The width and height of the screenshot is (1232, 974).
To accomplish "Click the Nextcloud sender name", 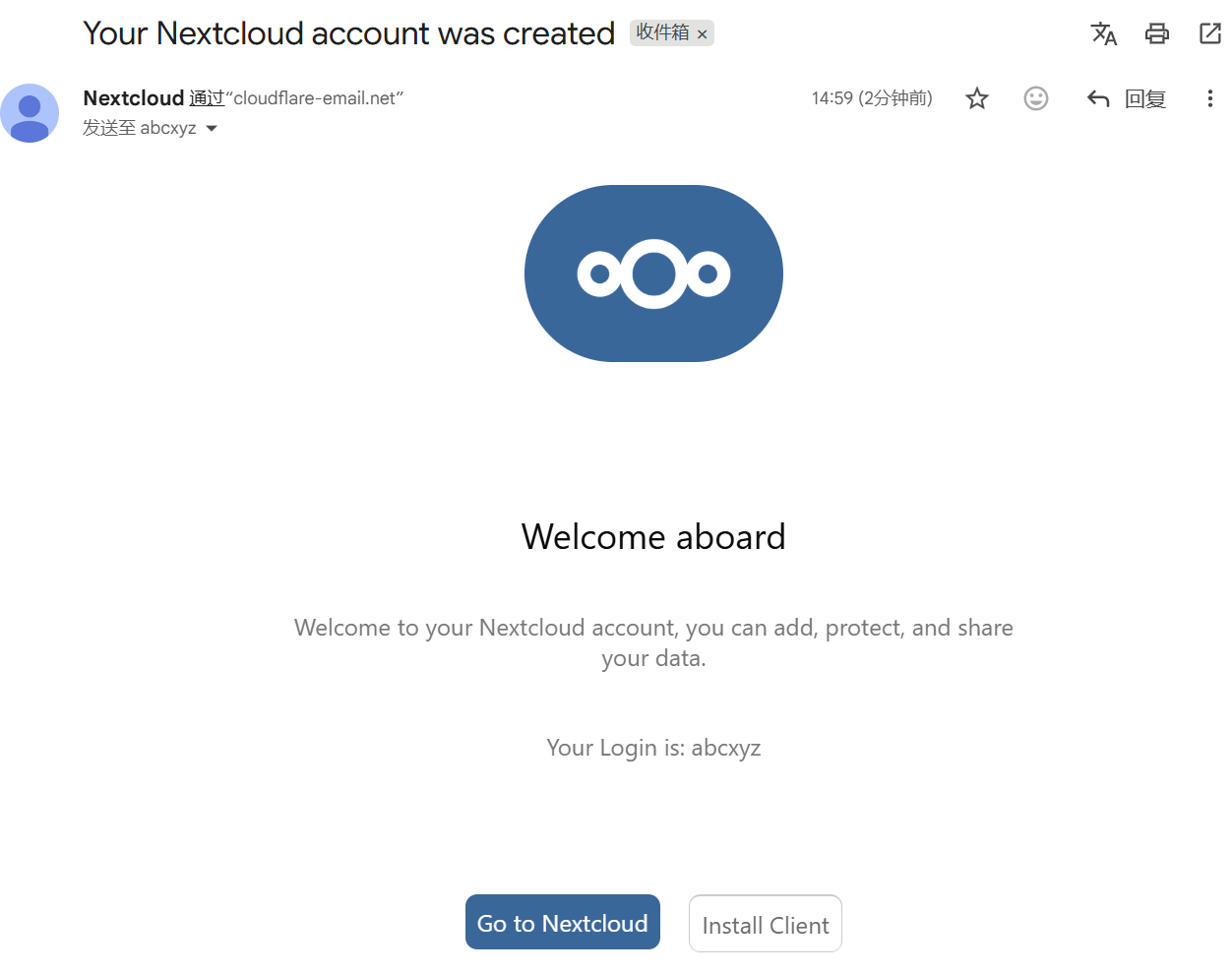I will (134, 98).
